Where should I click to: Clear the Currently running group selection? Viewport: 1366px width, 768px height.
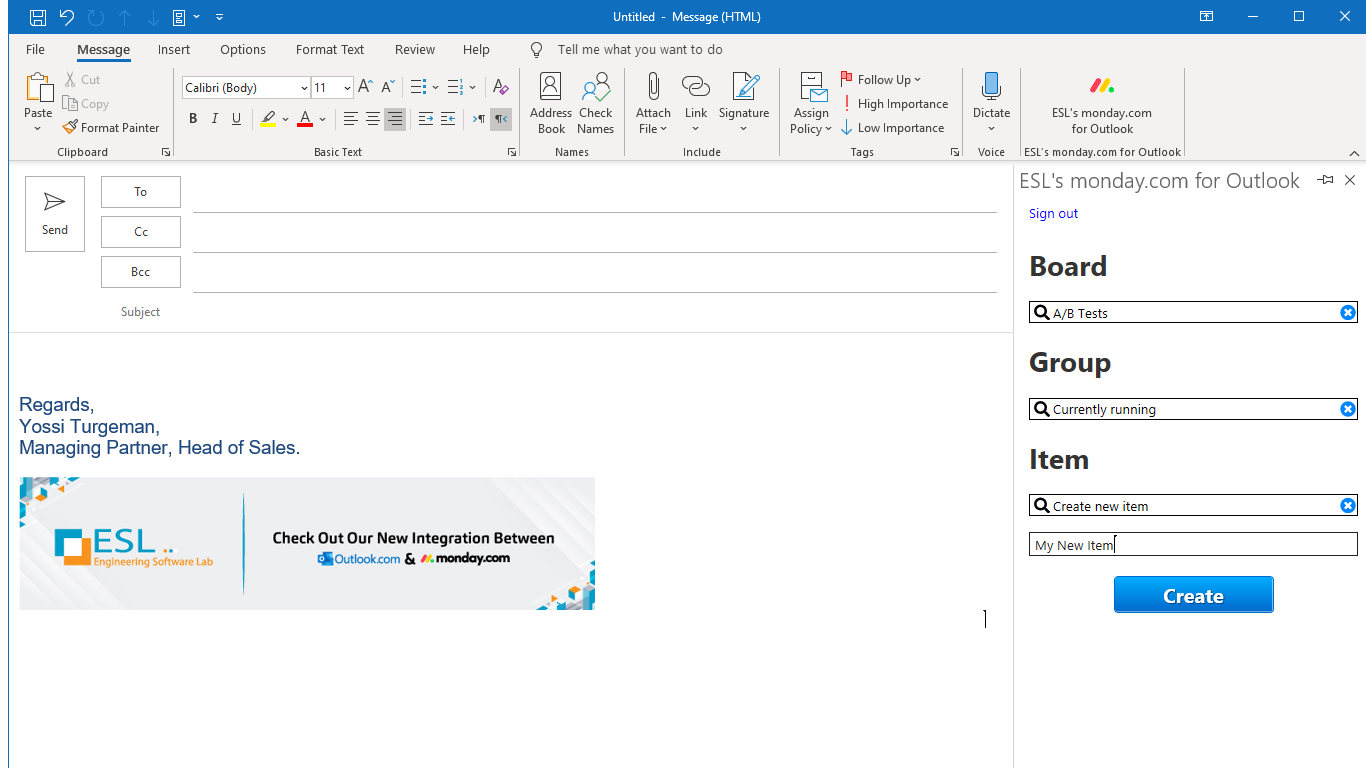(x=1348, y=409)
